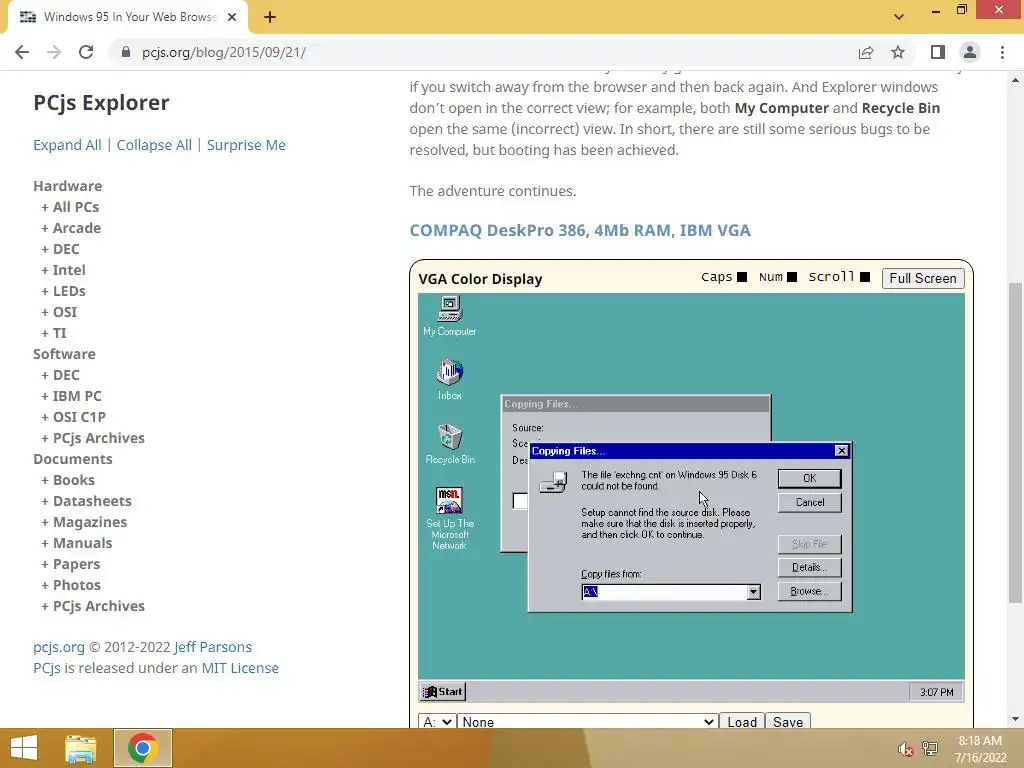Click the Scroll indicator light
Screen dimensions: 1024x768
point(865,277)
